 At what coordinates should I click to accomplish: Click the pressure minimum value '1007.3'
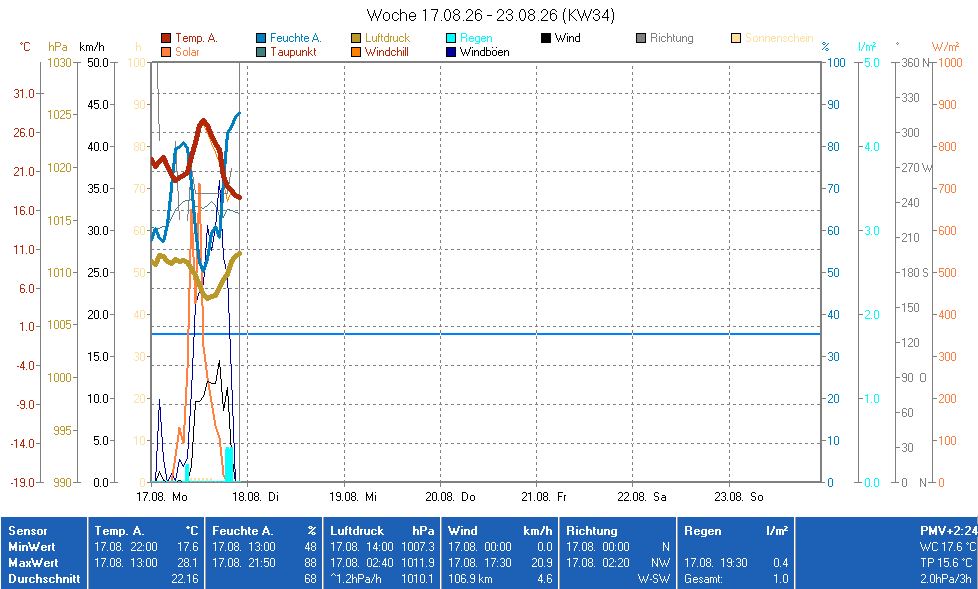tap(417, 547)
